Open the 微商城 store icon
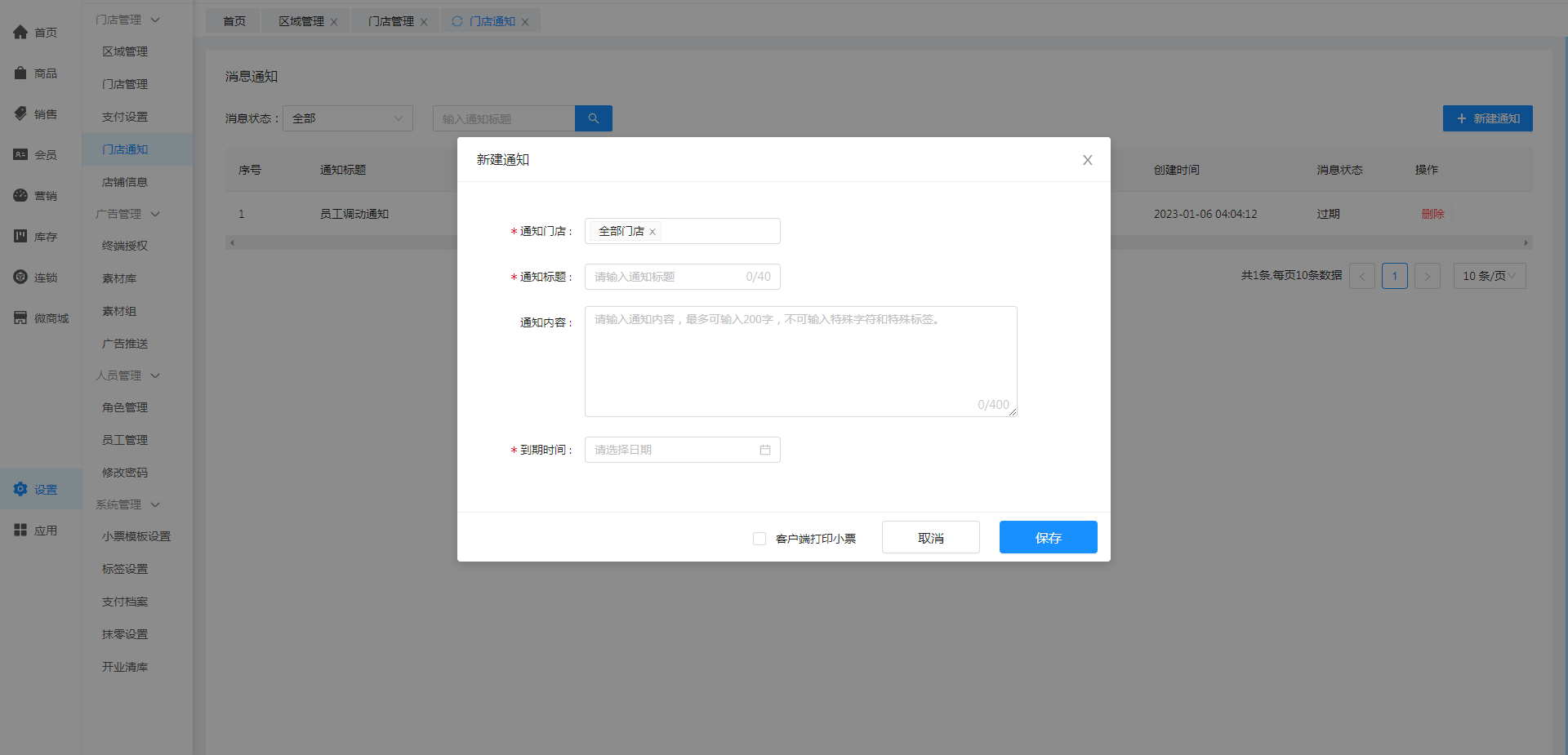The image size is (1568, 755). pos(20,318)
